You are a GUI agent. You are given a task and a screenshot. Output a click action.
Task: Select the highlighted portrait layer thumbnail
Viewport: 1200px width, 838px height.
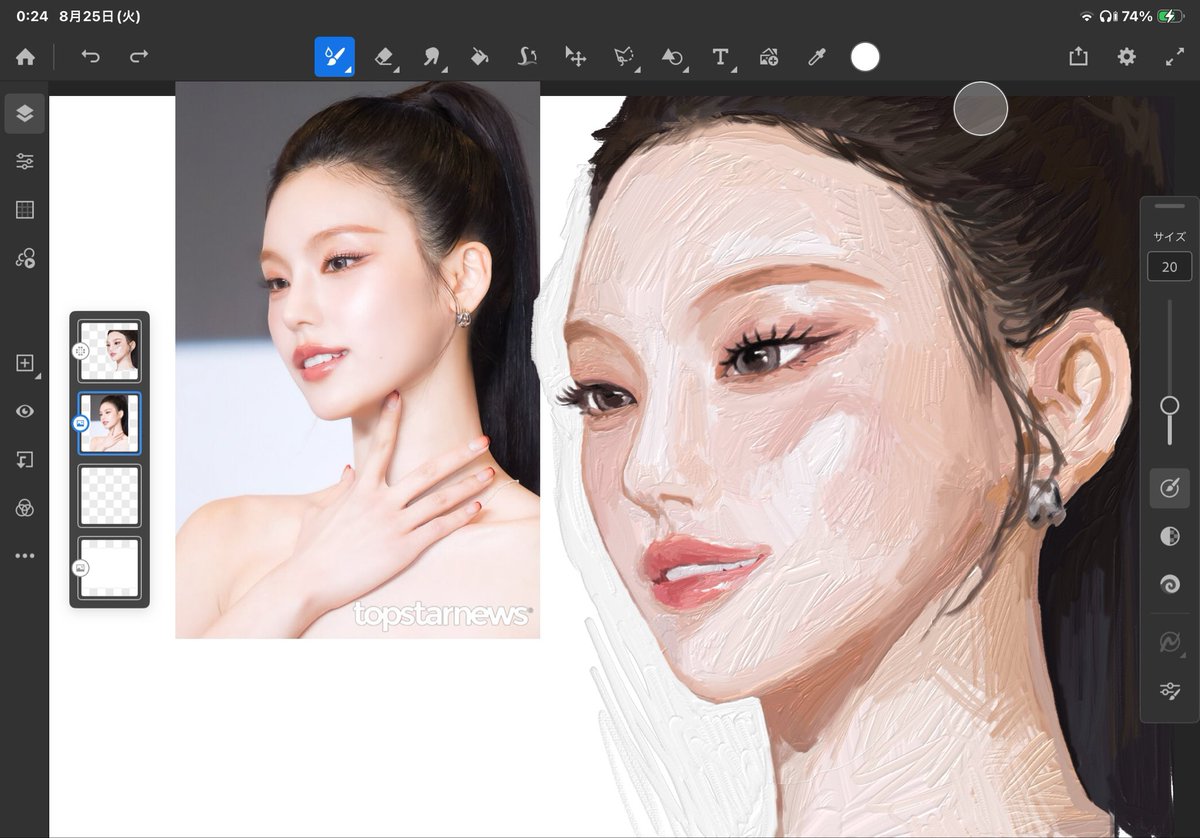[x=109, y=423]
